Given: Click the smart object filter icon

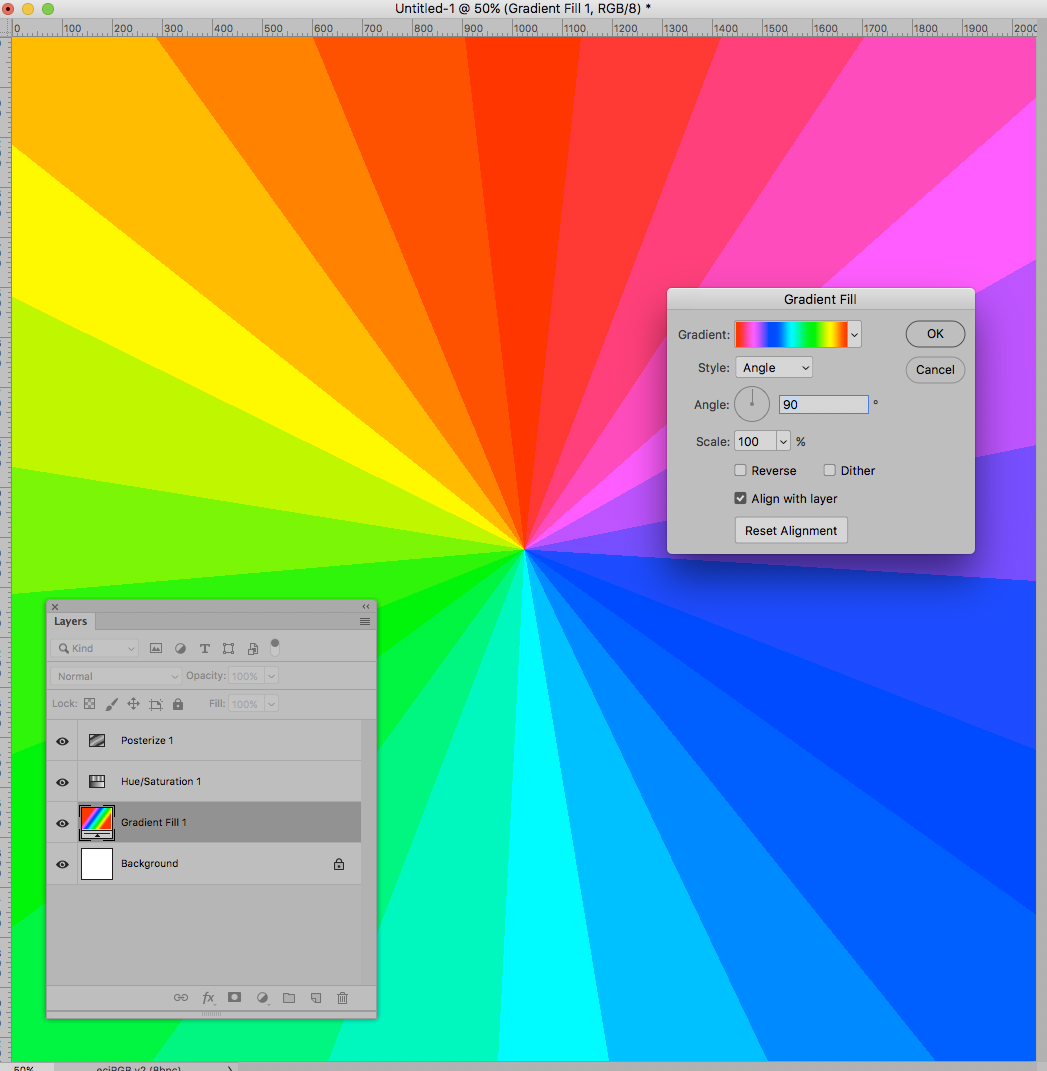Looking at the screenshot, I should (253, 648).
